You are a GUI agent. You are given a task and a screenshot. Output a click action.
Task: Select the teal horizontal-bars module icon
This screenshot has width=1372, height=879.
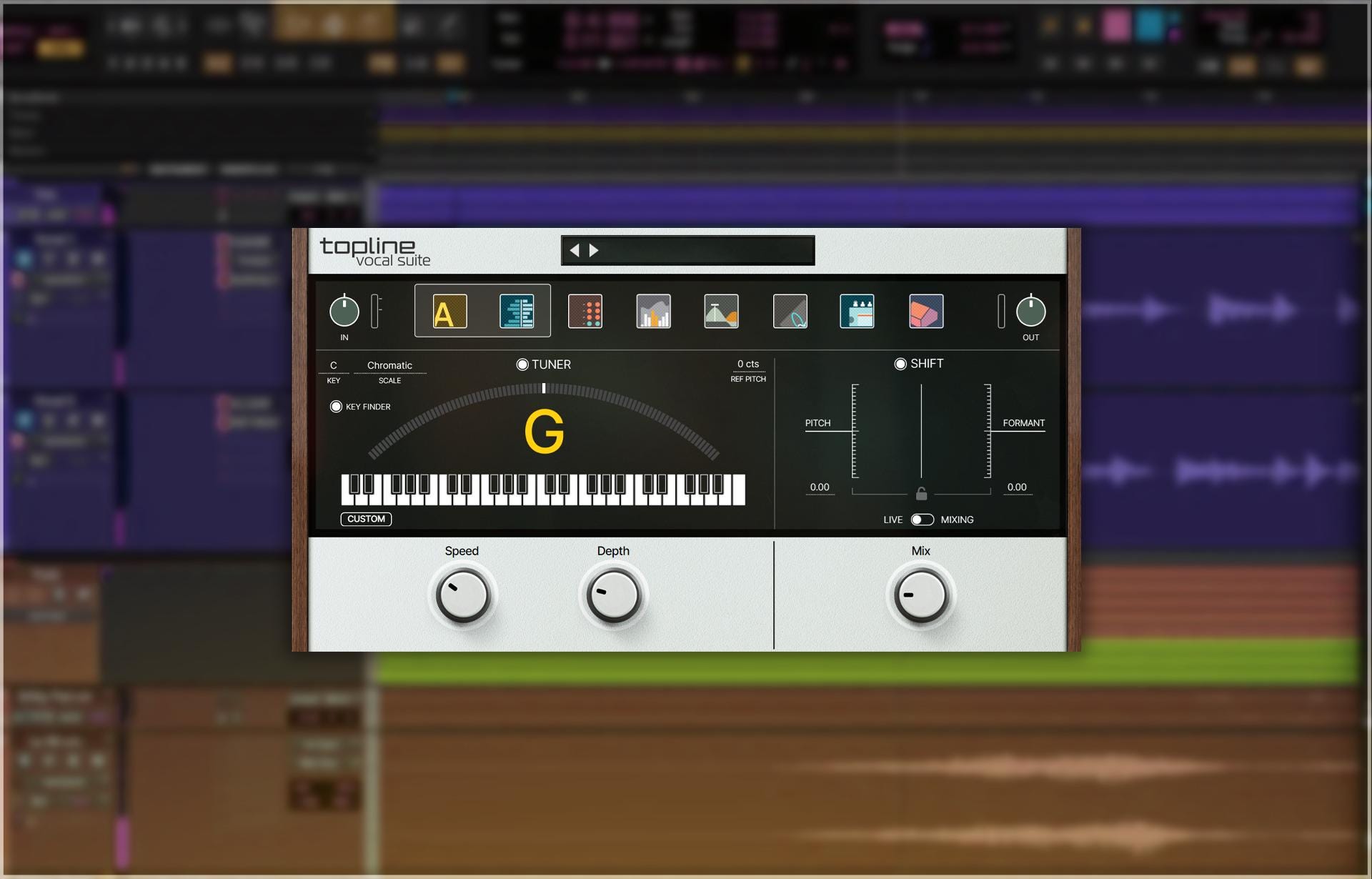pyautogui.click(x=517, y=312)
